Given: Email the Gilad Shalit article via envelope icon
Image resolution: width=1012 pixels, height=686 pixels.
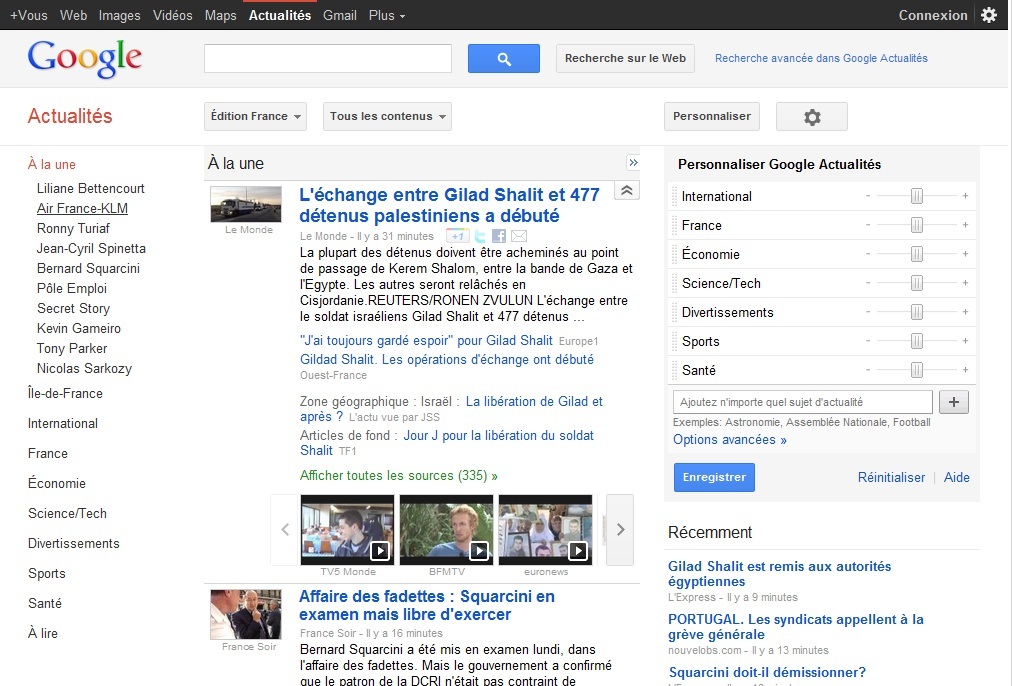Looking at the screenshot, I should [519, 236].
